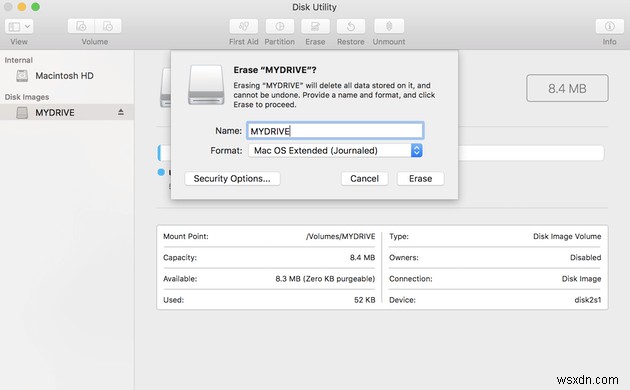Eject MYDRIVE with the sidebar eject icon
The width and height of the screenshot is (630, 390).
click(121, 112)
